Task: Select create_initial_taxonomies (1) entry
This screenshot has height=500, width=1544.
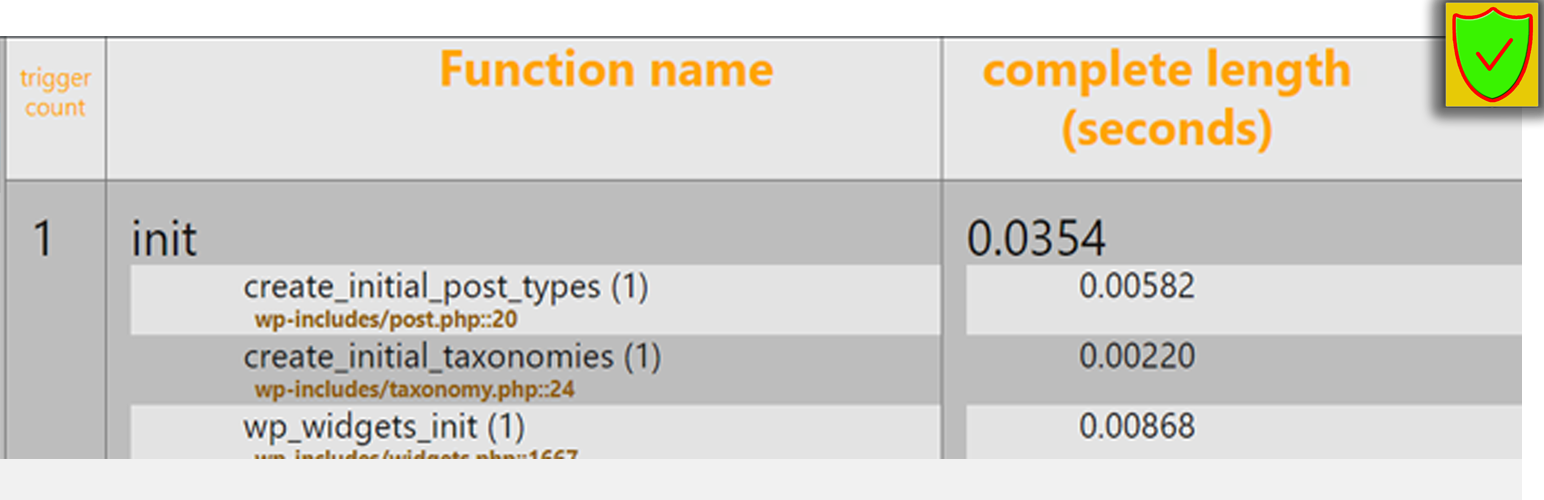Action: tap(452, 357)
